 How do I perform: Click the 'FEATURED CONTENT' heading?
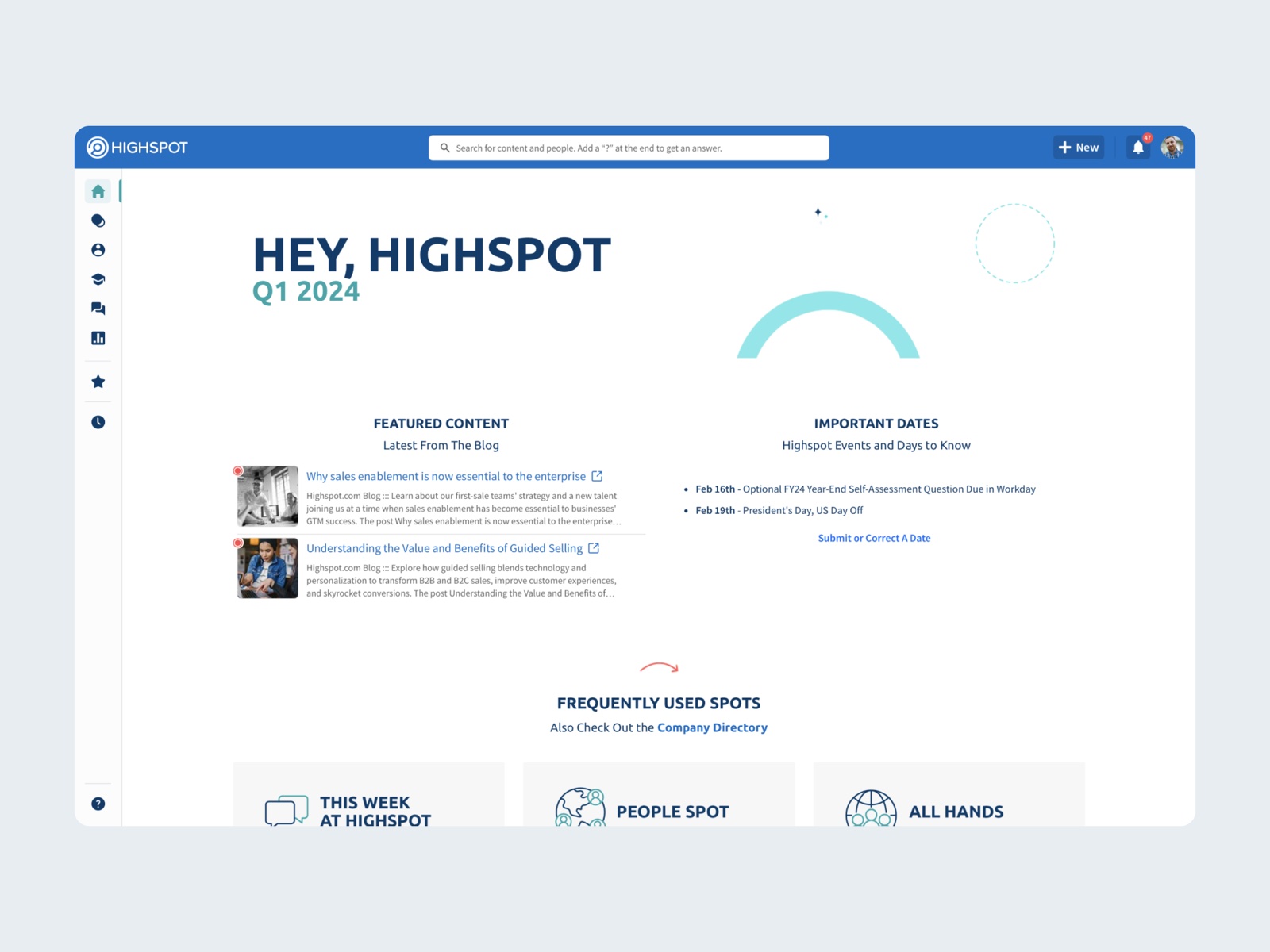coord(441,424)
